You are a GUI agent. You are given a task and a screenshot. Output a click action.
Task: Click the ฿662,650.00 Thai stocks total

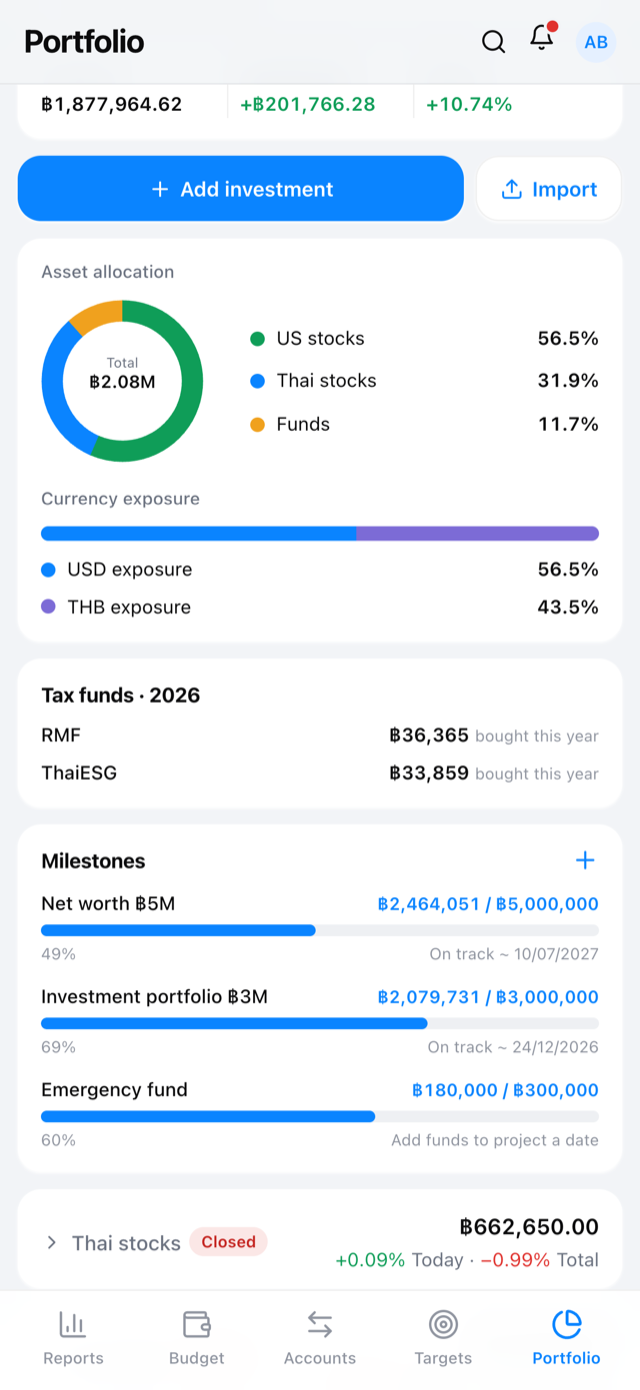pos(529,1227)
